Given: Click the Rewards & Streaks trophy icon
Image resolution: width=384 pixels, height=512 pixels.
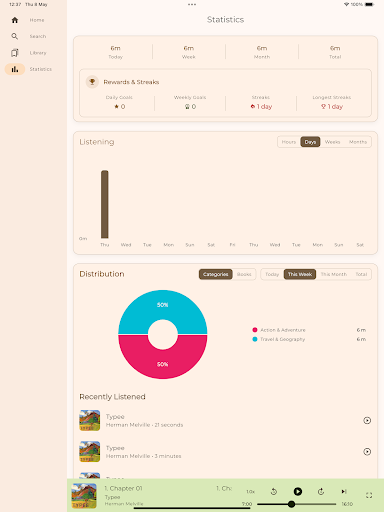Looking at the screenshot, I should click(x=92, y=82).
